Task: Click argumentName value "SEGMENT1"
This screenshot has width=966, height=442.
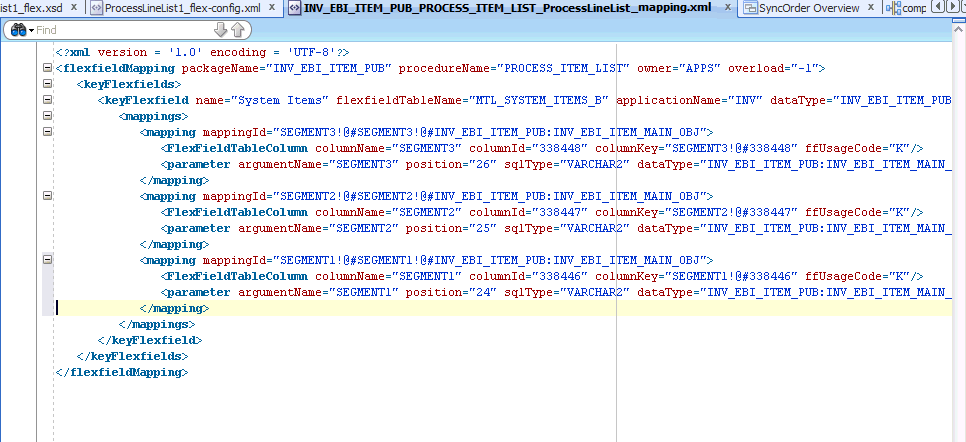Action: click(365, 293)
